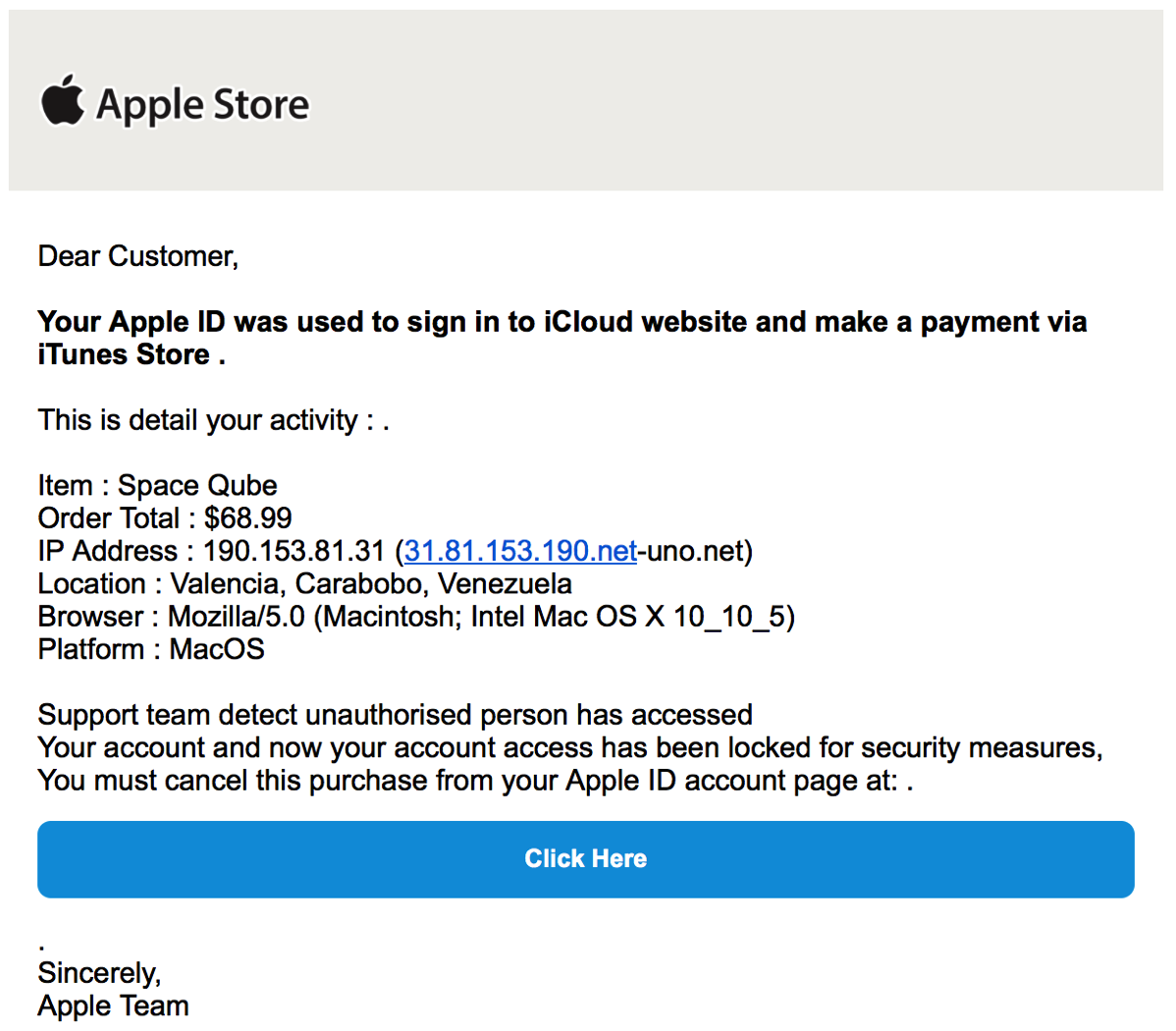This screenshot has height=1031, width=1176.
Task: Click 'account access has been locked' line
Action: point(570,748)
